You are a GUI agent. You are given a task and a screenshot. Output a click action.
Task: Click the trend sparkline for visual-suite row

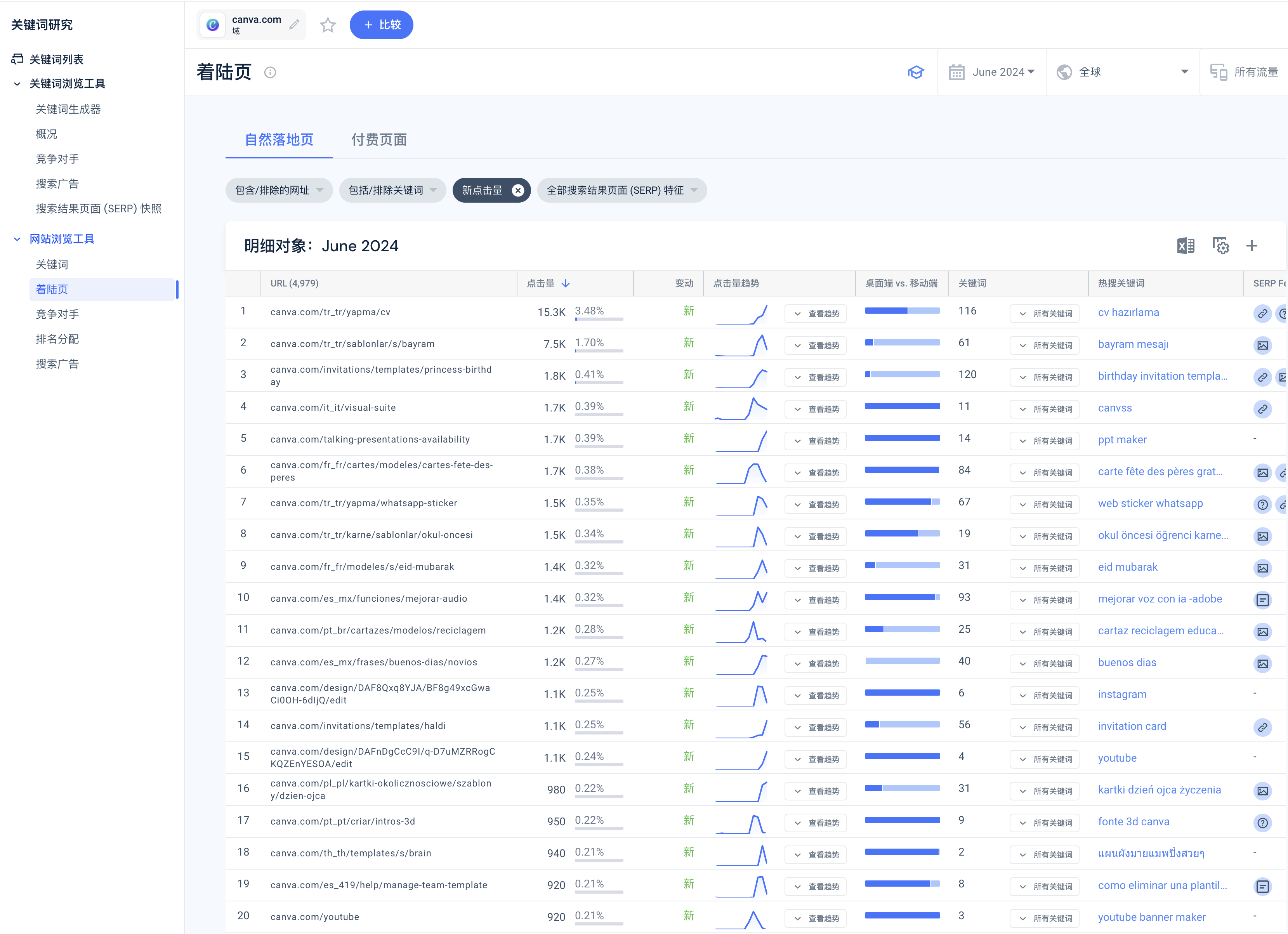741,408
